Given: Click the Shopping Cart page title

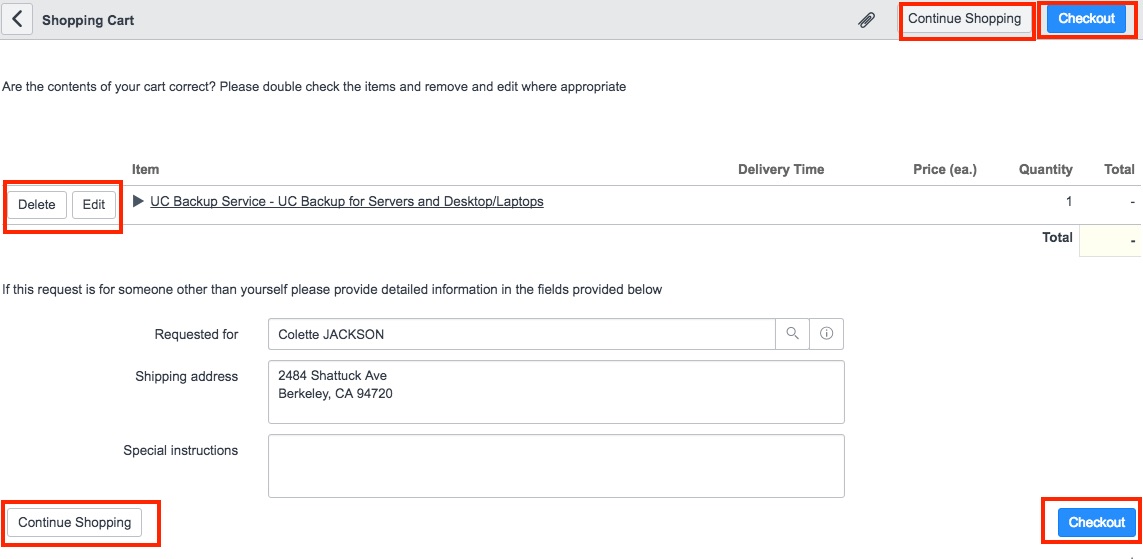Looking at the screenshot, I should point(88,20).
